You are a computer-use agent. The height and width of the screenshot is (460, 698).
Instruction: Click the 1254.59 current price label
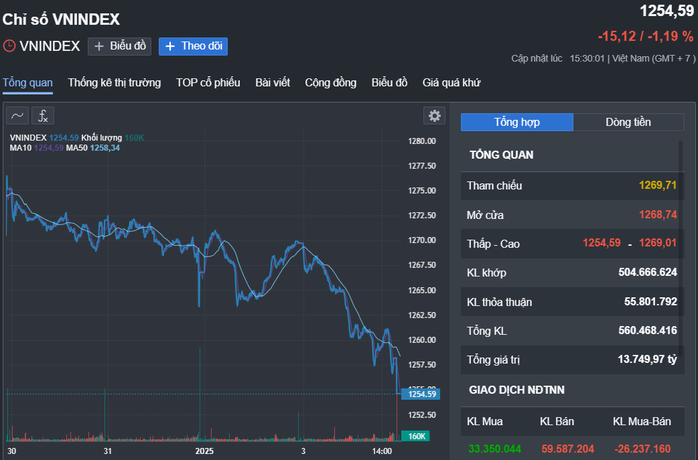[421, 394]
